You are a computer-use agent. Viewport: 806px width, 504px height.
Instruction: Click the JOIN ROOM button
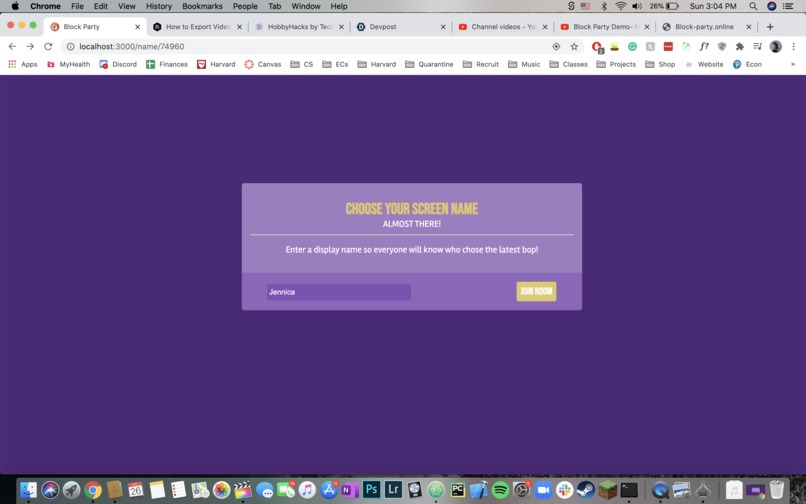(x=536, y=292)
